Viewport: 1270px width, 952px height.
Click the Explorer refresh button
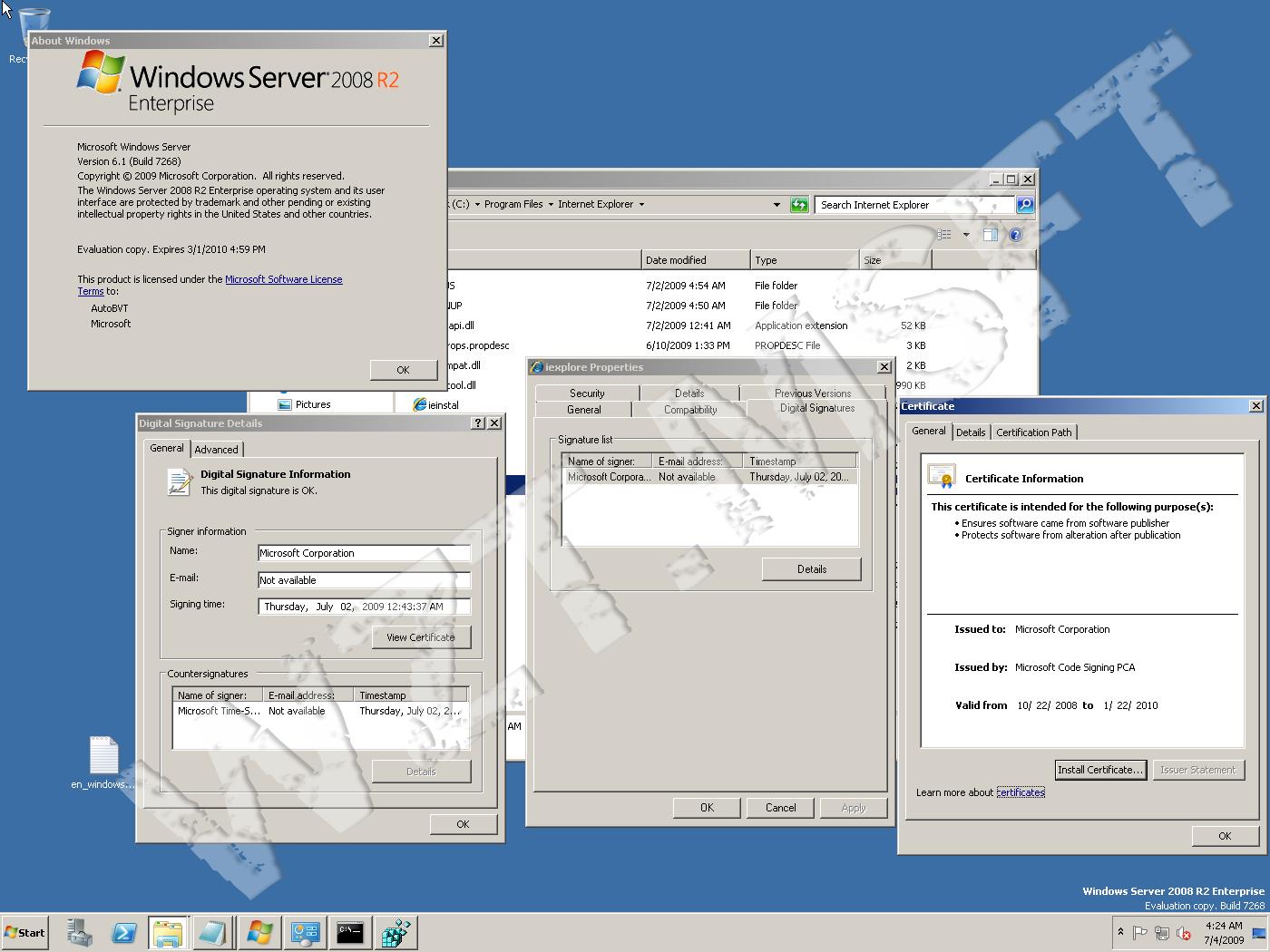[798, 205]
